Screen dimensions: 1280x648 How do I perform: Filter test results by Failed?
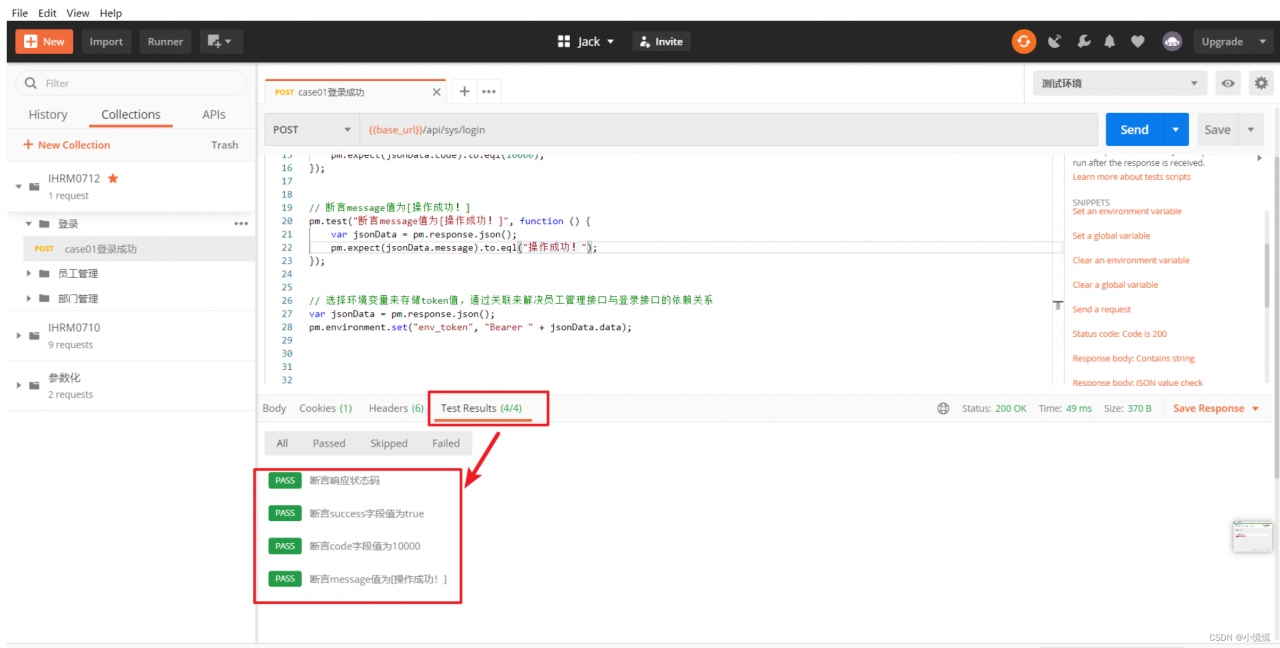(446, 443)
